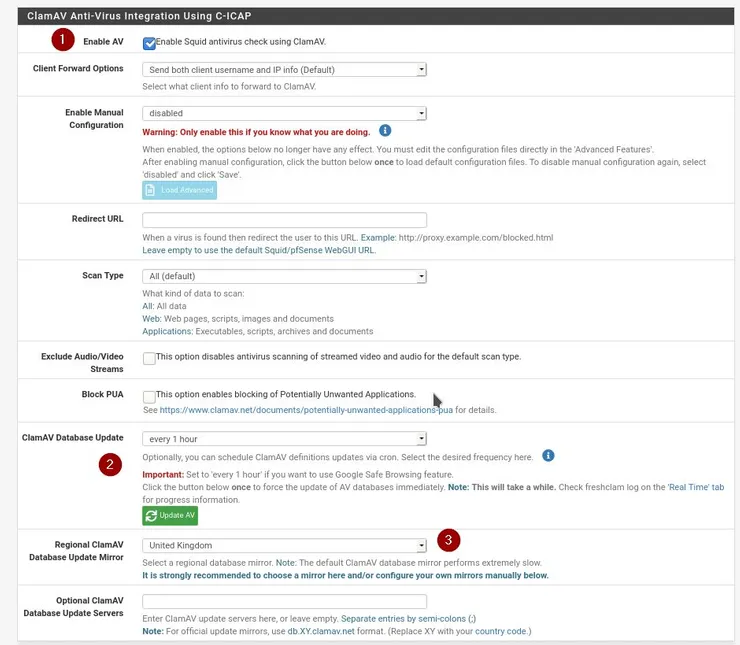
Task: Click the info icon beside manual configuration warning
Action: pyautogui.click(x=385, y=131)
